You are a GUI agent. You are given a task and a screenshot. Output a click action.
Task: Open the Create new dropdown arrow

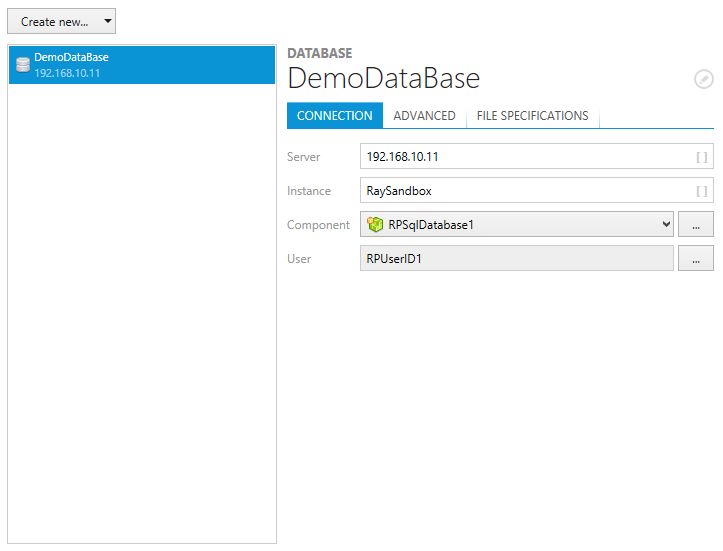coord(108,21)
